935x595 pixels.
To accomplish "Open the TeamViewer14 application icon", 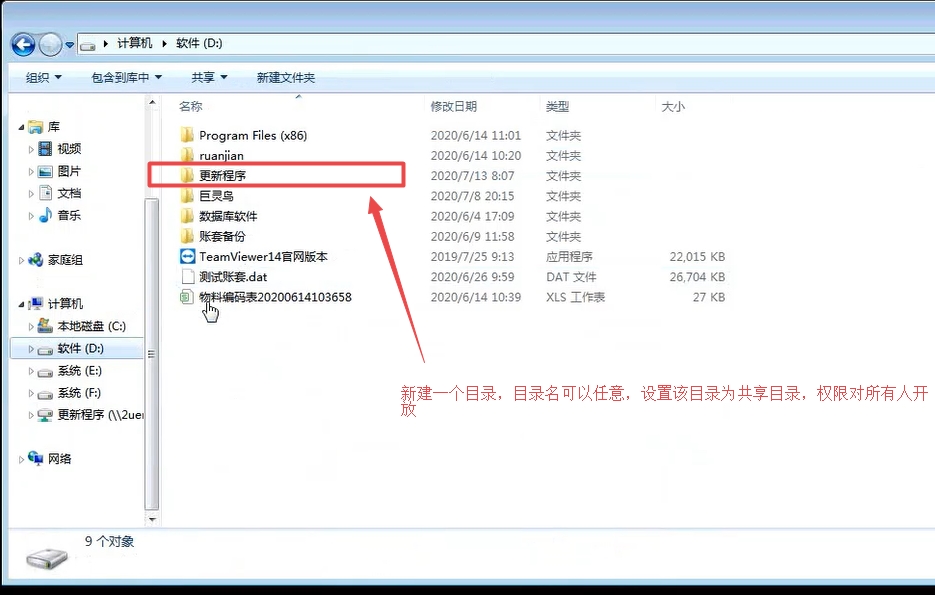I will tap(186, 257).
